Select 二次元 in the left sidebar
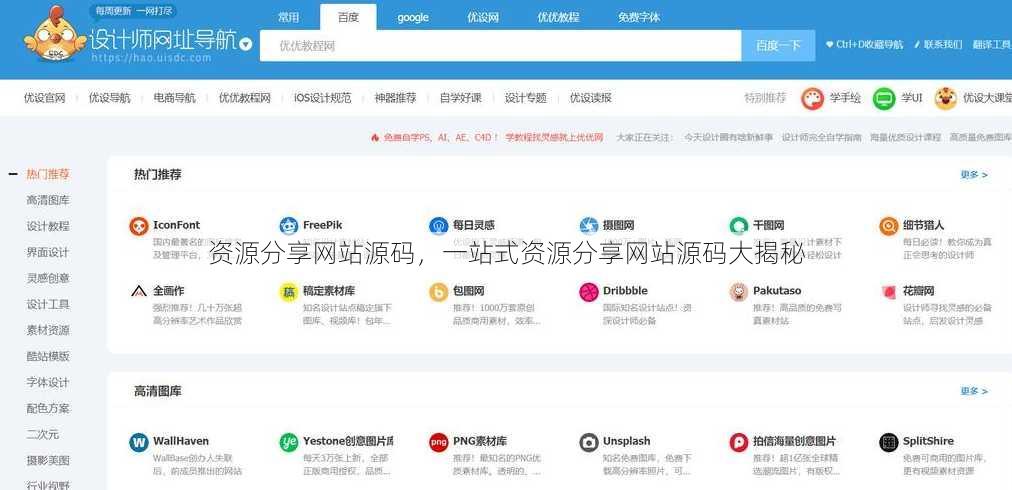The image size is (1012, 490). coord(43,434)
